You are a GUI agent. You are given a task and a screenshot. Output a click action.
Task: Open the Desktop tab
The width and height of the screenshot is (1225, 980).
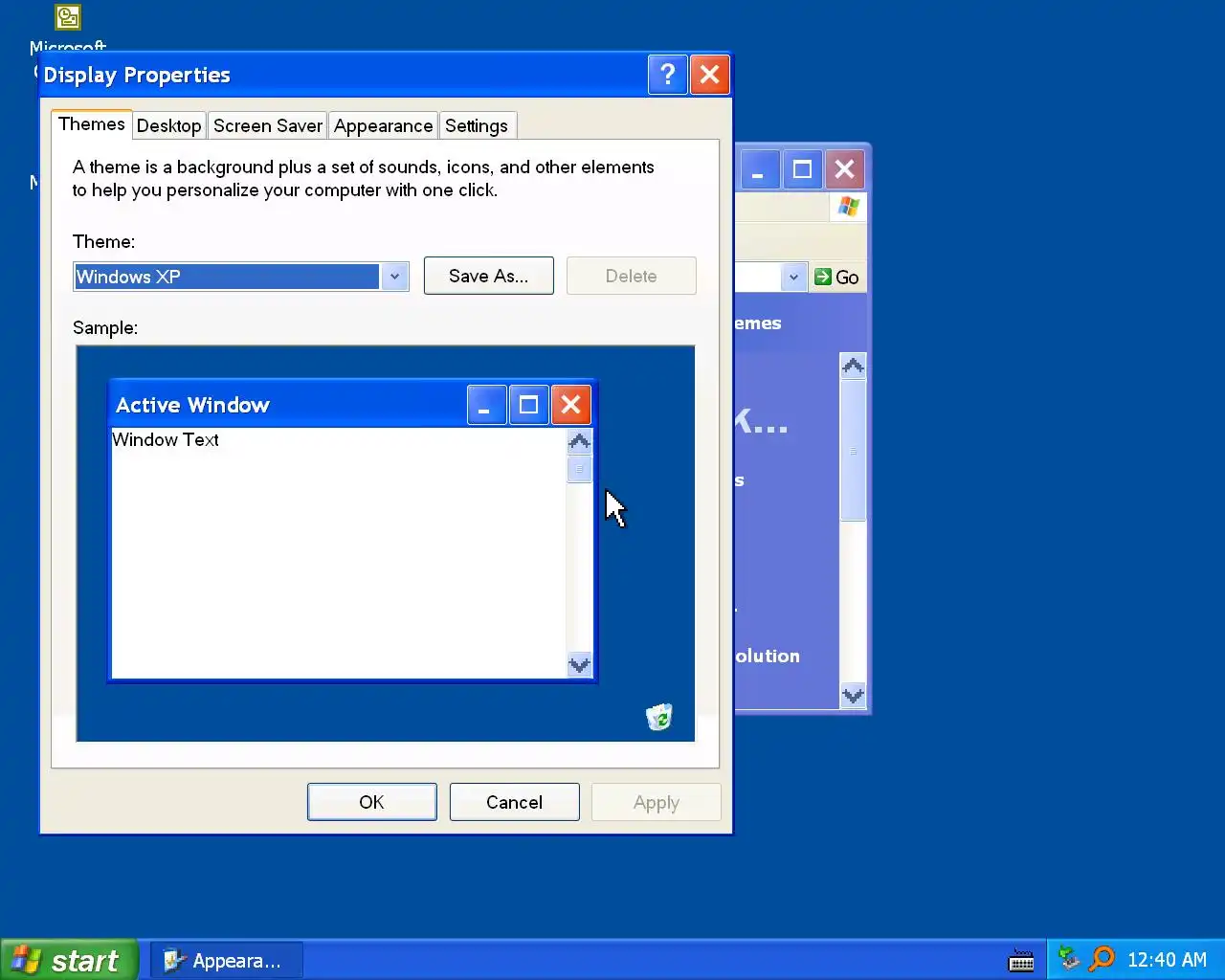click(168, 125)
